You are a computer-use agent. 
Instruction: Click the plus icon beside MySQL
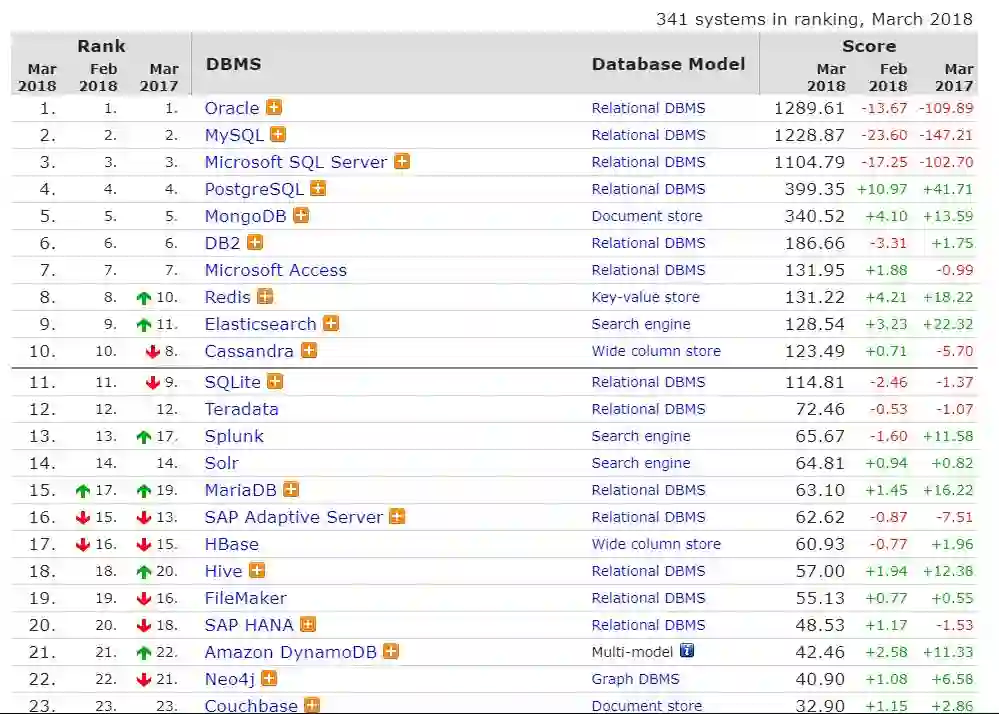coord(278,134)
